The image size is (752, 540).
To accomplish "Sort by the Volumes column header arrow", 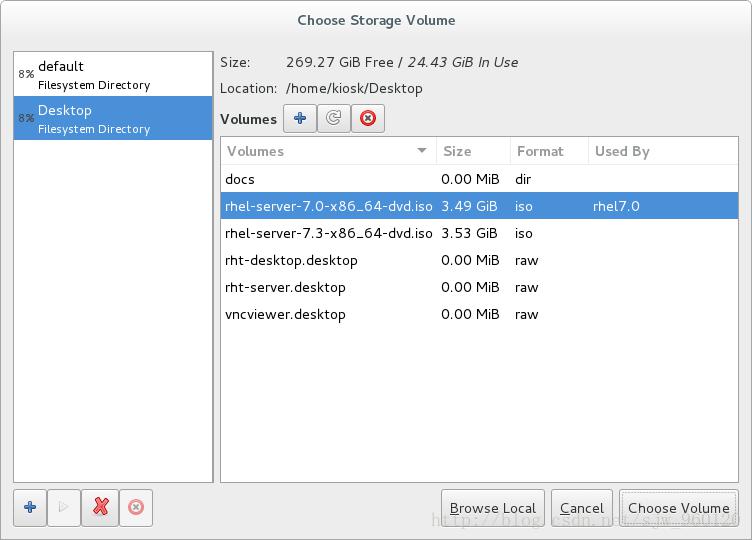I will (x=423, y=152).
